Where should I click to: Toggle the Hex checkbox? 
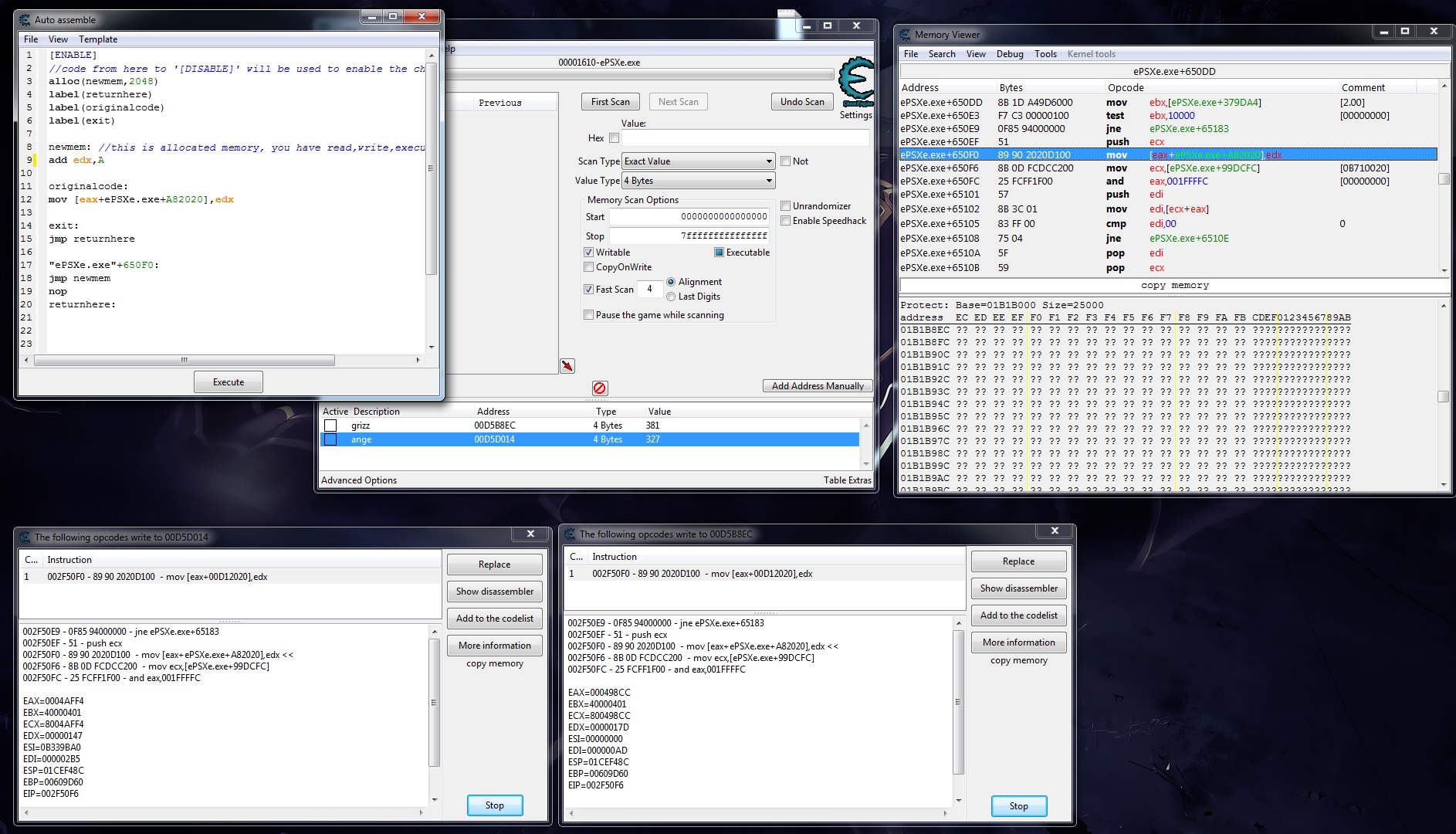coord(614,138)
